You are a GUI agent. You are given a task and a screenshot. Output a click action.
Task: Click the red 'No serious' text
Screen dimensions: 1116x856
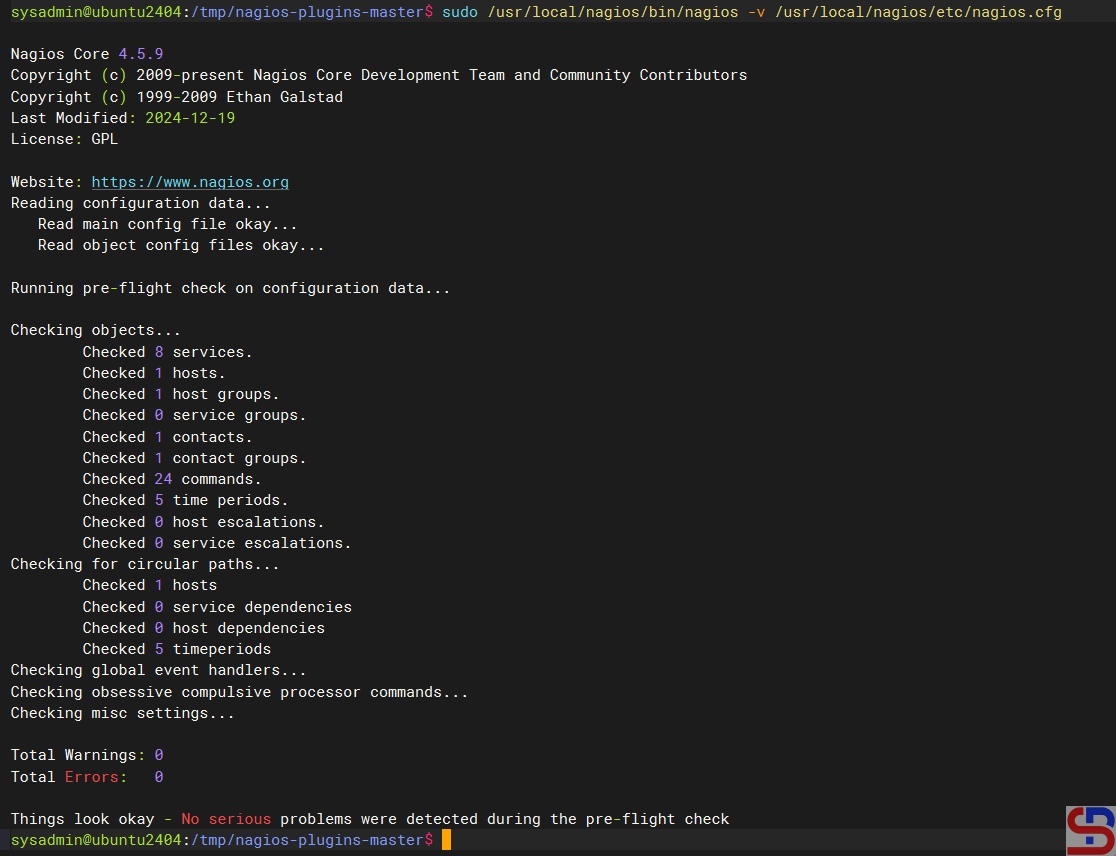226,819
